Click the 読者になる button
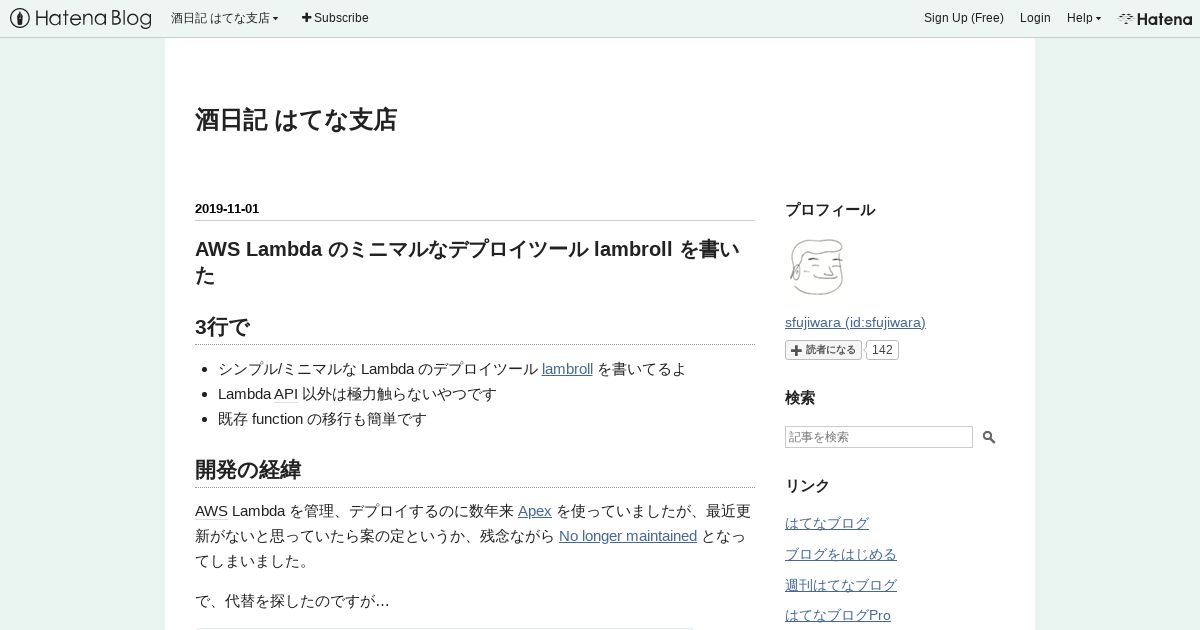Viewport: 1200px width, 630px height. tap(823, 350)
